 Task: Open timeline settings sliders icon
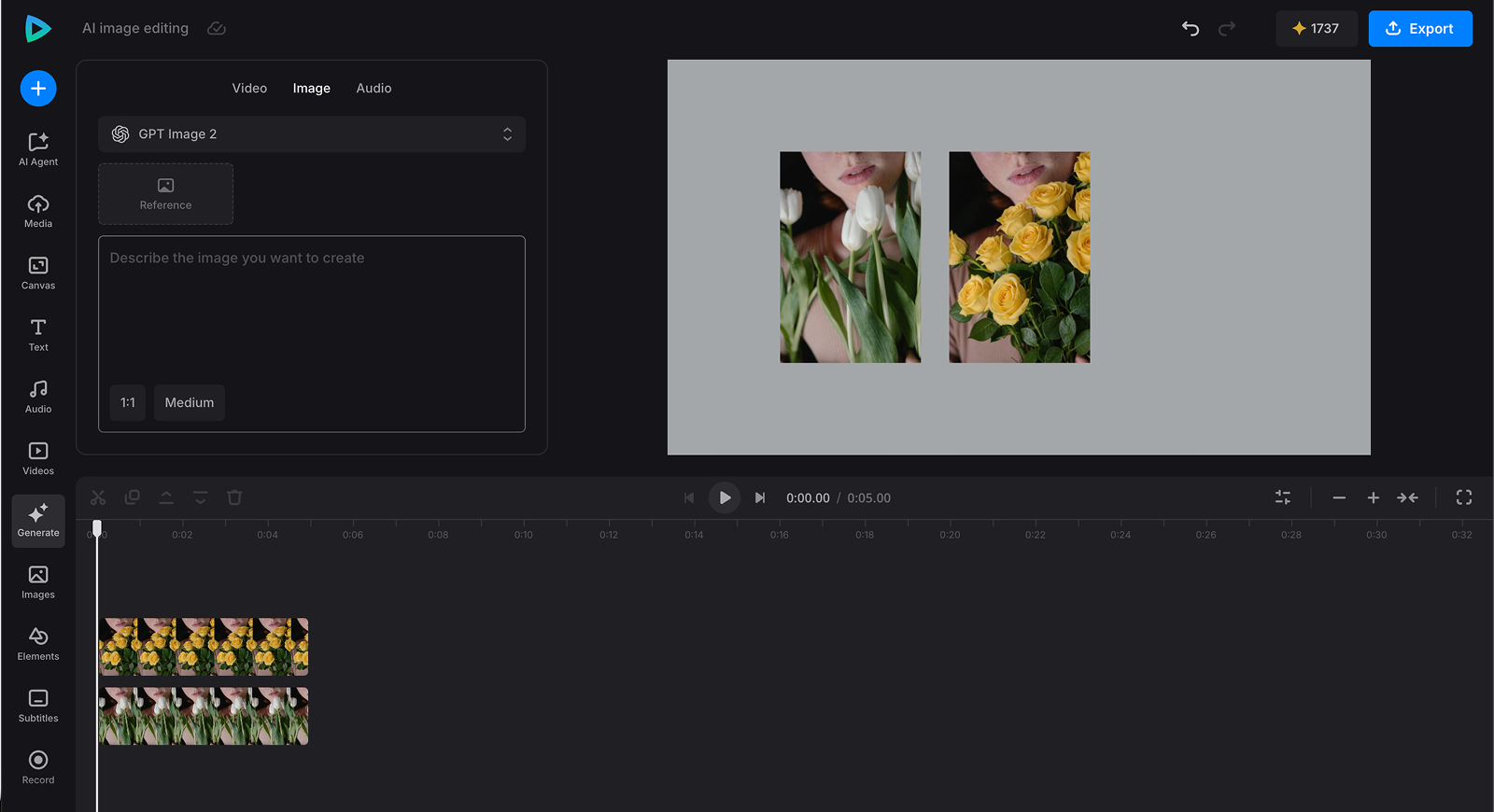[x=1283, y=497]
